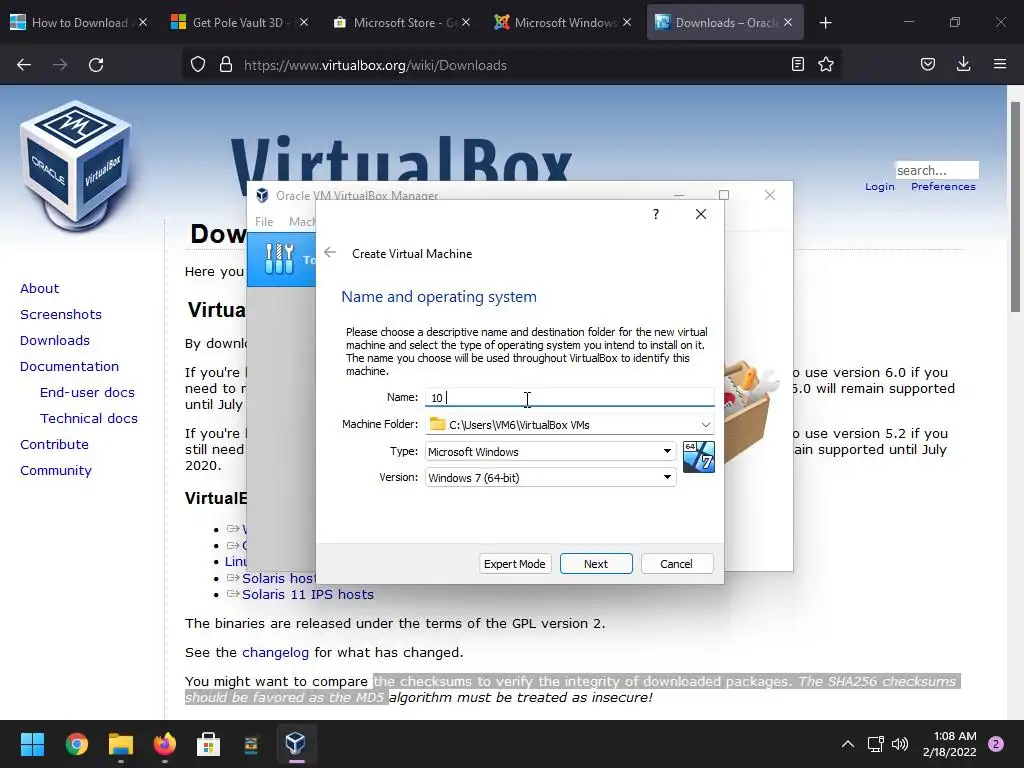Close the Microsoft Store tab
The height and width of the screenshot is (768, 1024).
coord(466,23)
